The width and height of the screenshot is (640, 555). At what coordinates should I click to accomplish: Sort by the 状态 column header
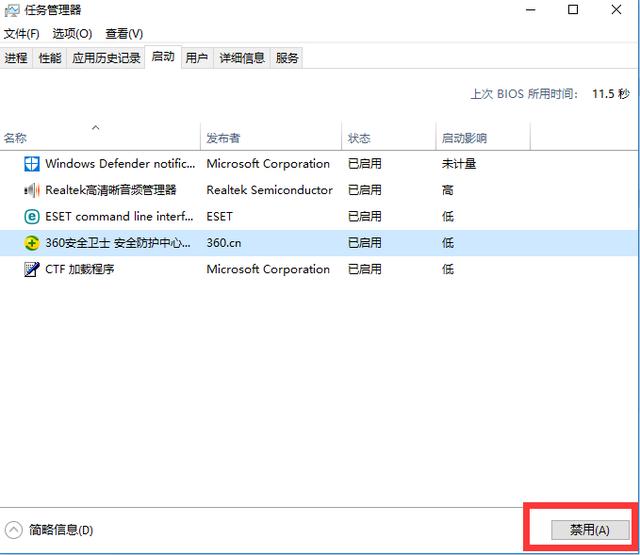tap(389, 137)
